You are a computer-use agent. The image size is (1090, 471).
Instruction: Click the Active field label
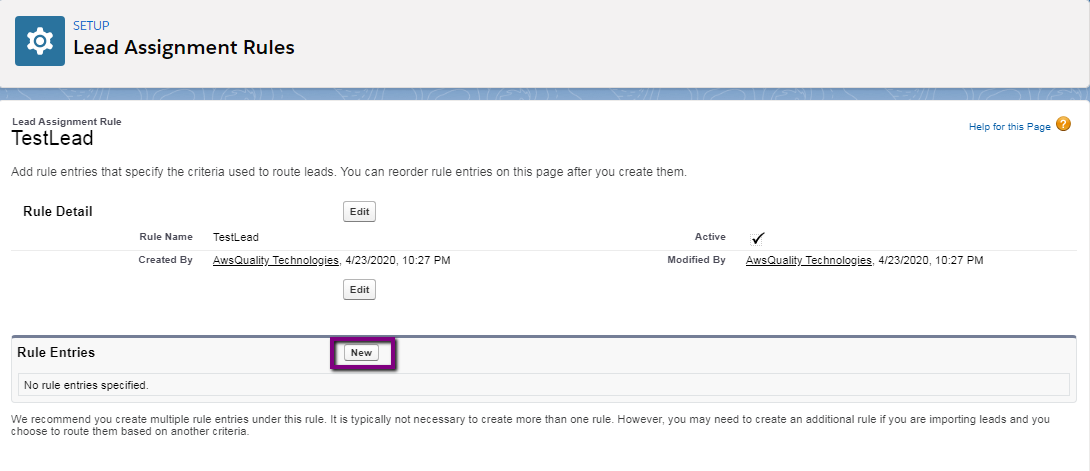(x=709, y=238)
